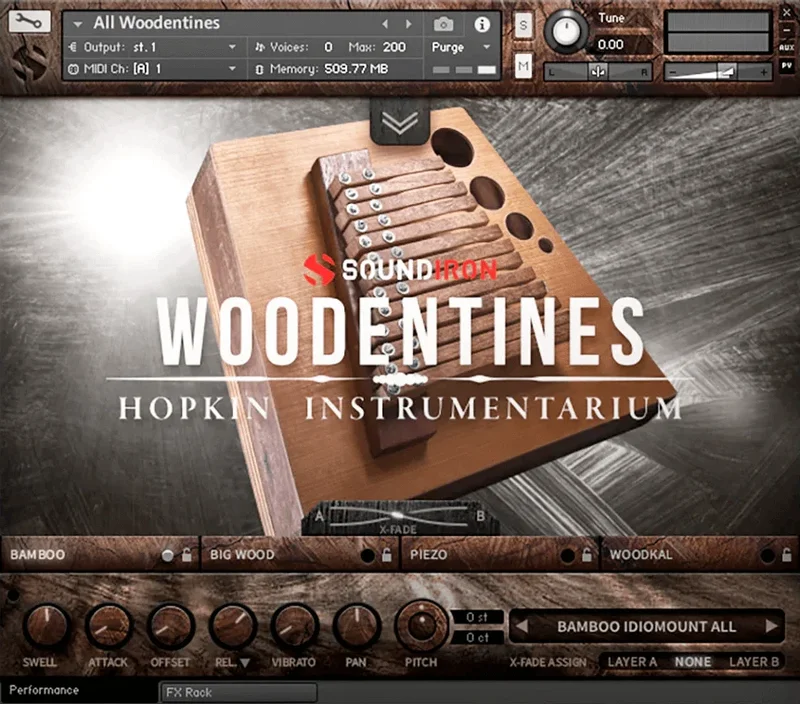This screenshot has height=704, width=800.
Task: Adjust the Tune knob
Action: point(566,31)
